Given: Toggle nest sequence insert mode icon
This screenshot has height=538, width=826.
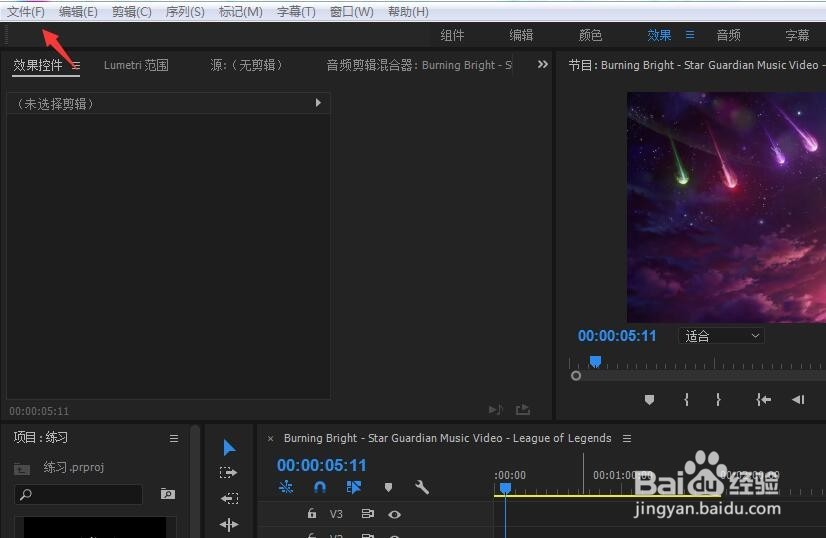Looking at the screenshot, I should [x=286, y=487].
